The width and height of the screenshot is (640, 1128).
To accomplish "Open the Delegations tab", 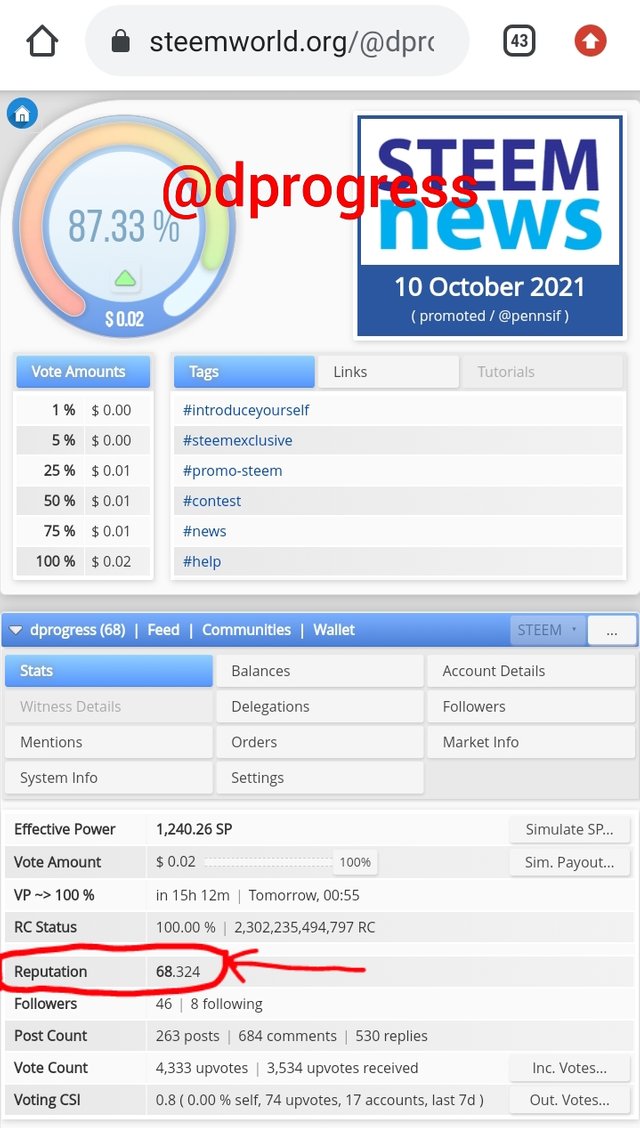I will tap(320, 706).
